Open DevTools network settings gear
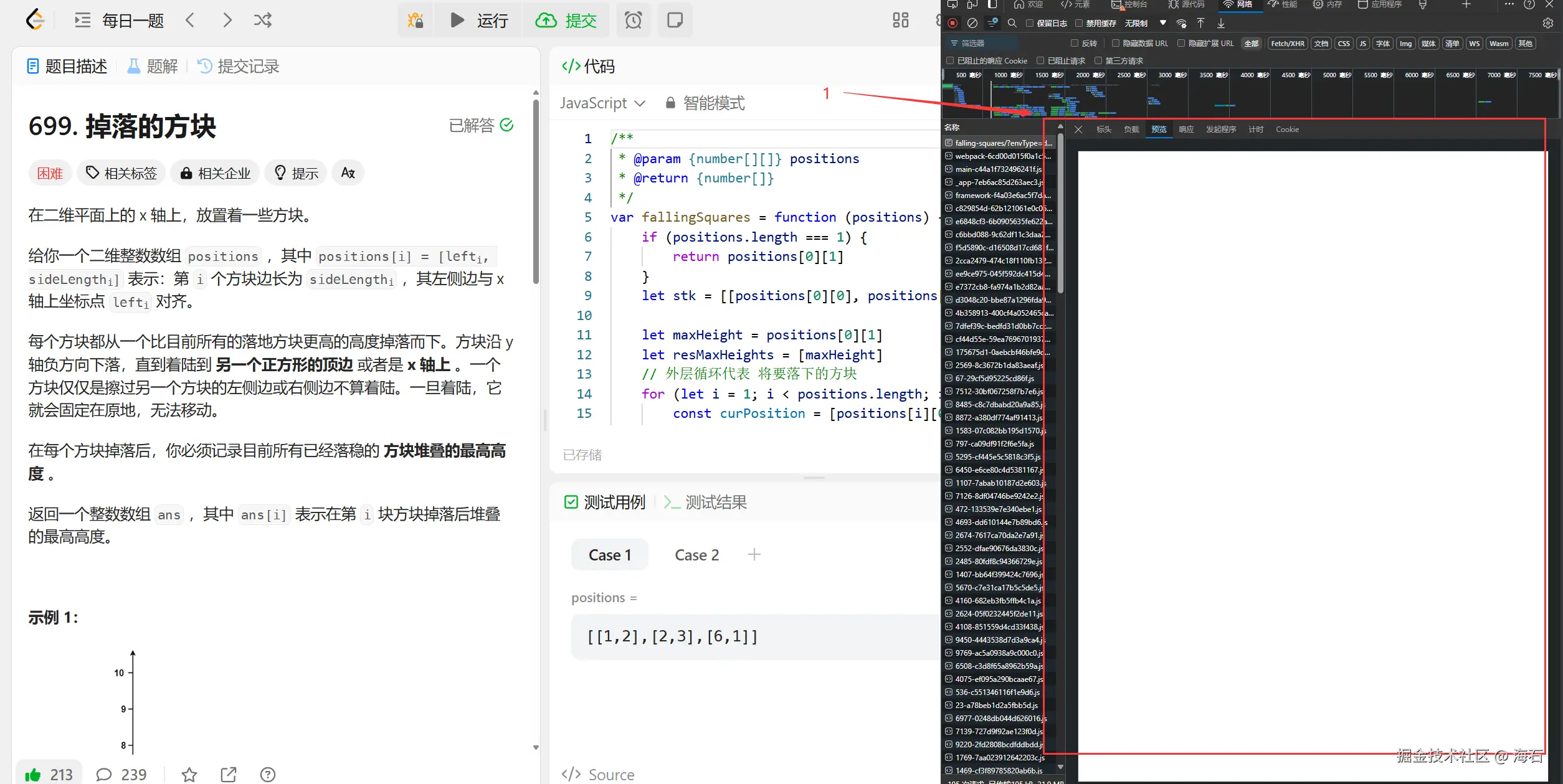The width and height of the screenshot is (1563, 784). 1547,23
